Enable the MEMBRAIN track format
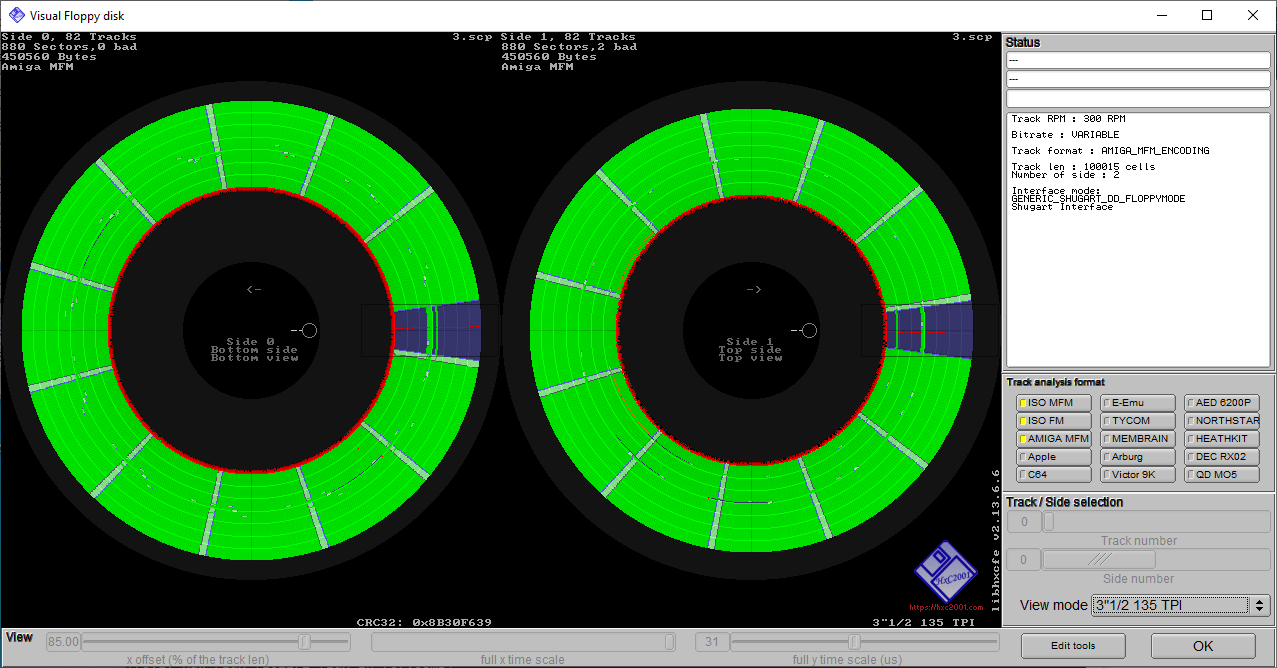The width and height of the screenshot is (1277, 668). (x=1137, y=439)
